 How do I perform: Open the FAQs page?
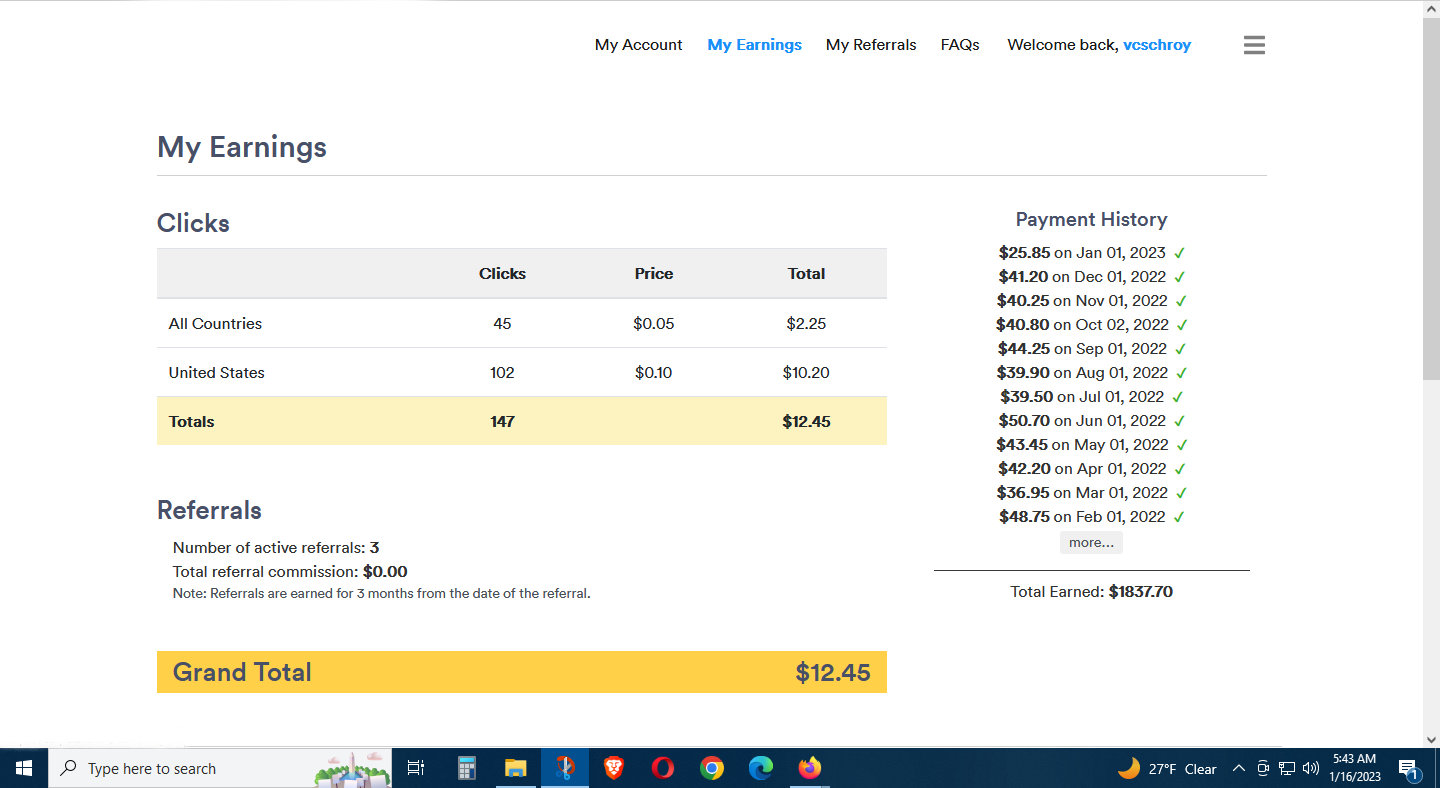960,45
